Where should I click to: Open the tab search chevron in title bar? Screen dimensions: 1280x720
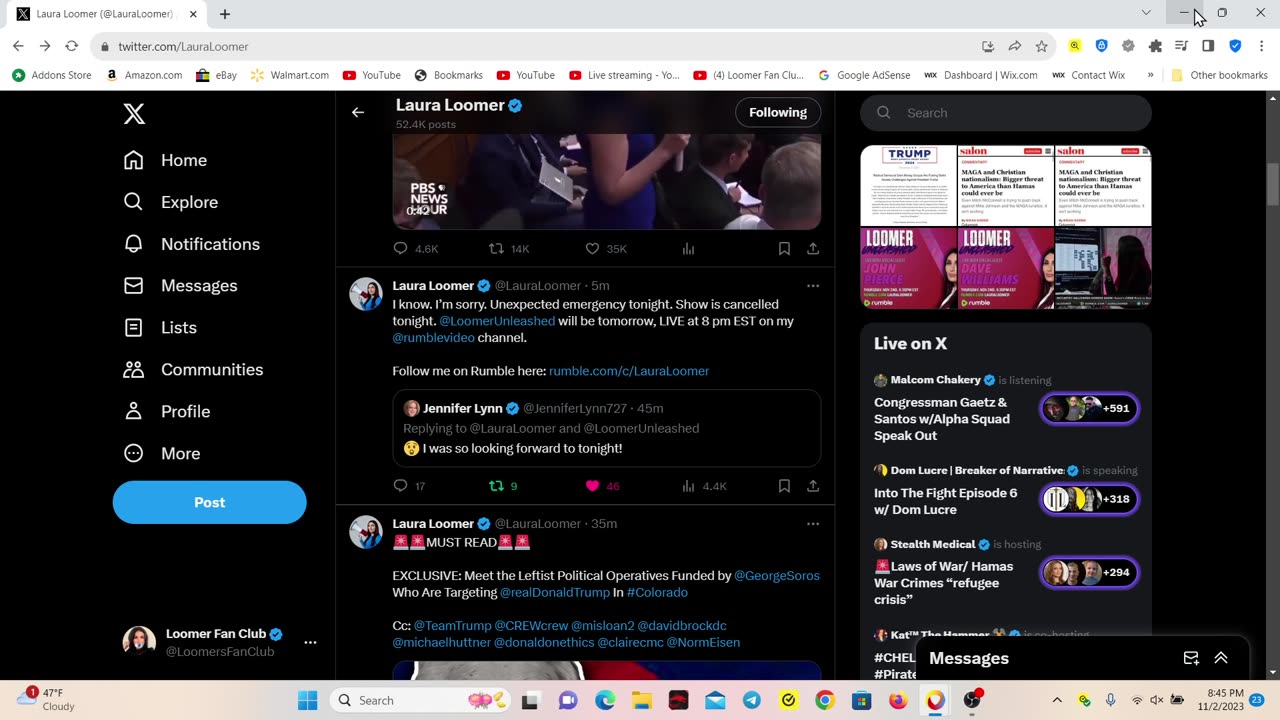tap(1146, 13)
